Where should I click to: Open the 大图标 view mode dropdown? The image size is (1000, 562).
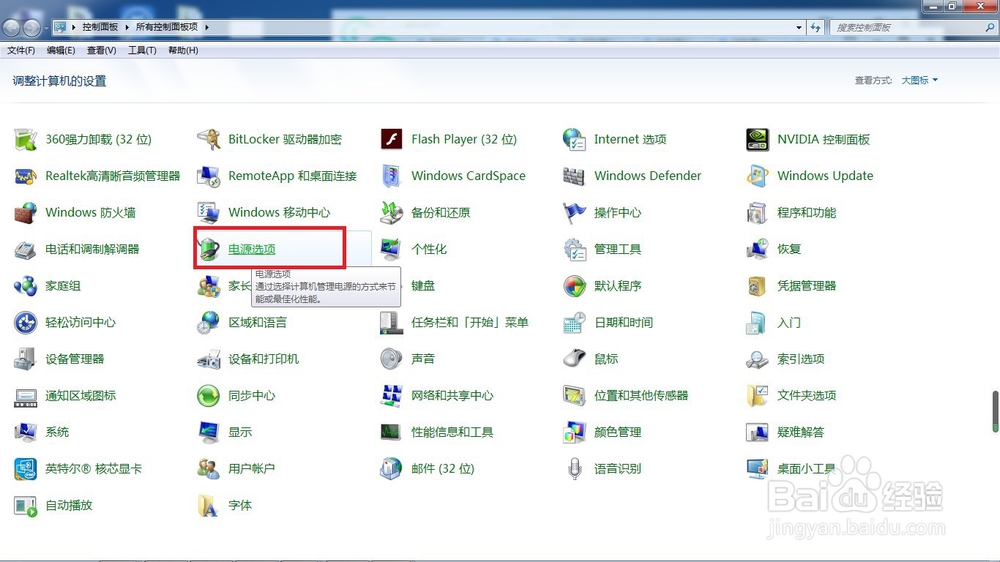[x=919, y=80]
